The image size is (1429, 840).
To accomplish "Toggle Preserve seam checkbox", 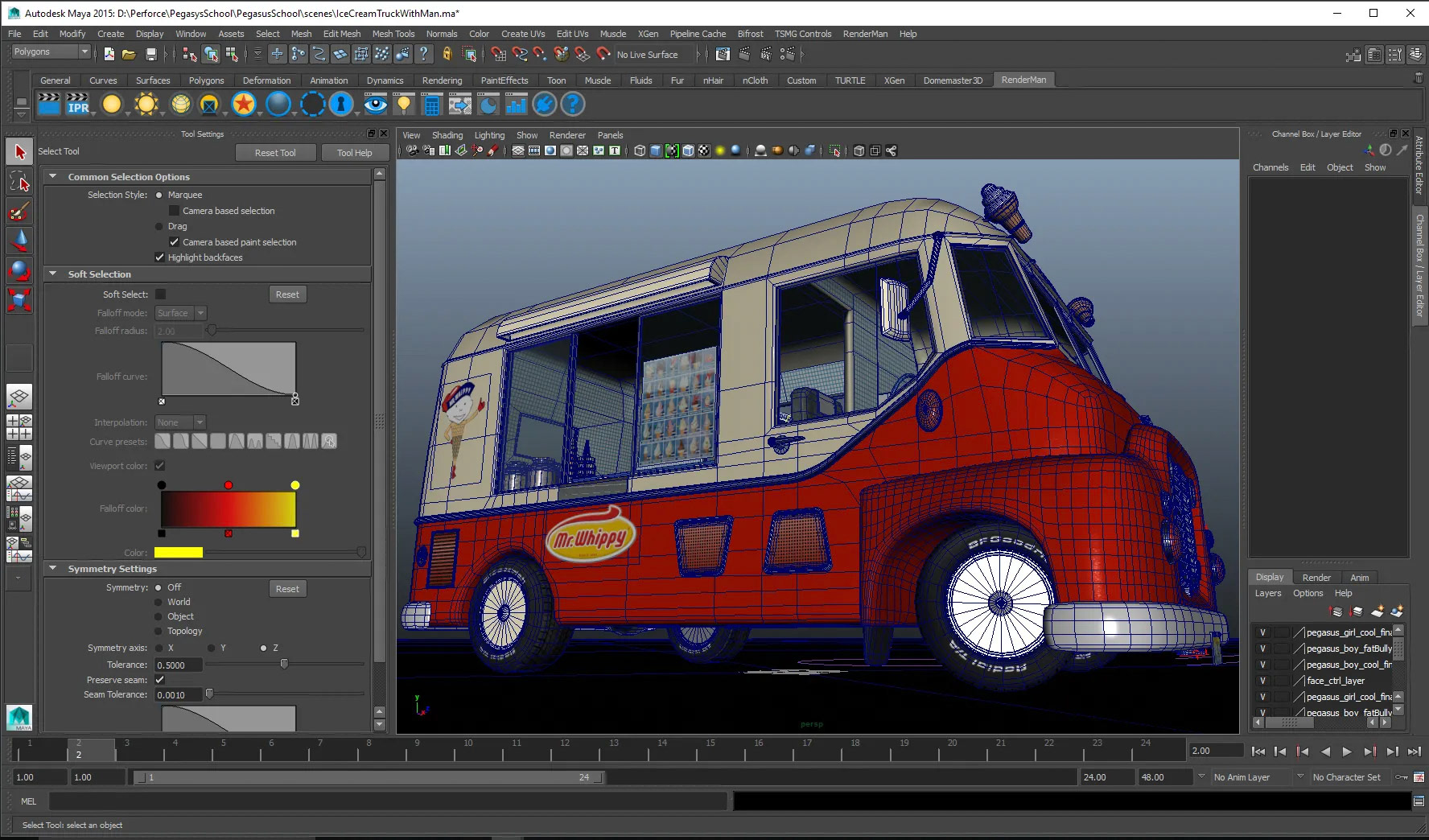I will pyautogui.click(x=159, y=680).
